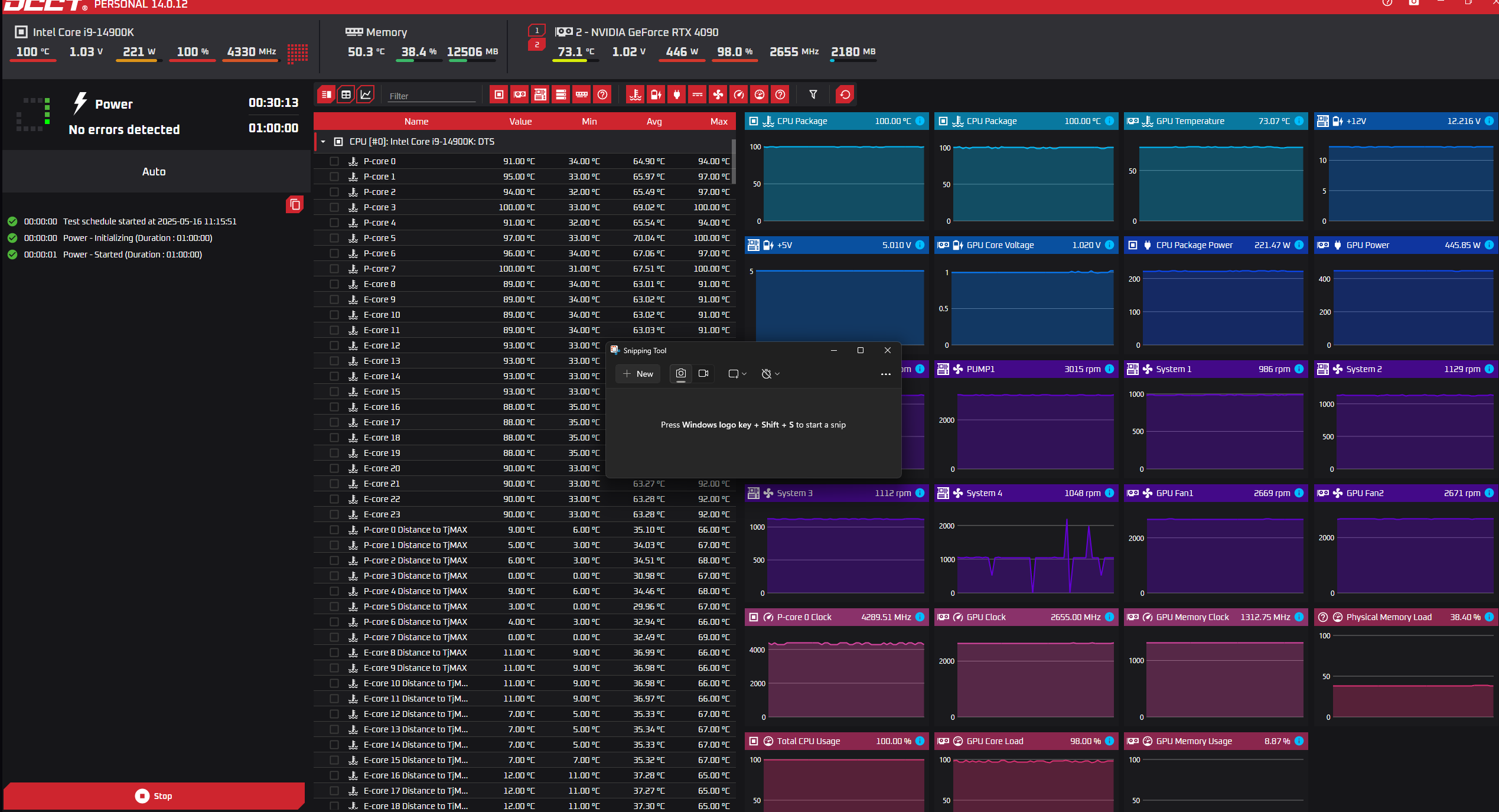Filter sensors by voltage battery icon
The height and width of the screenshot is (812, 1499).
[x=656, y=94]
